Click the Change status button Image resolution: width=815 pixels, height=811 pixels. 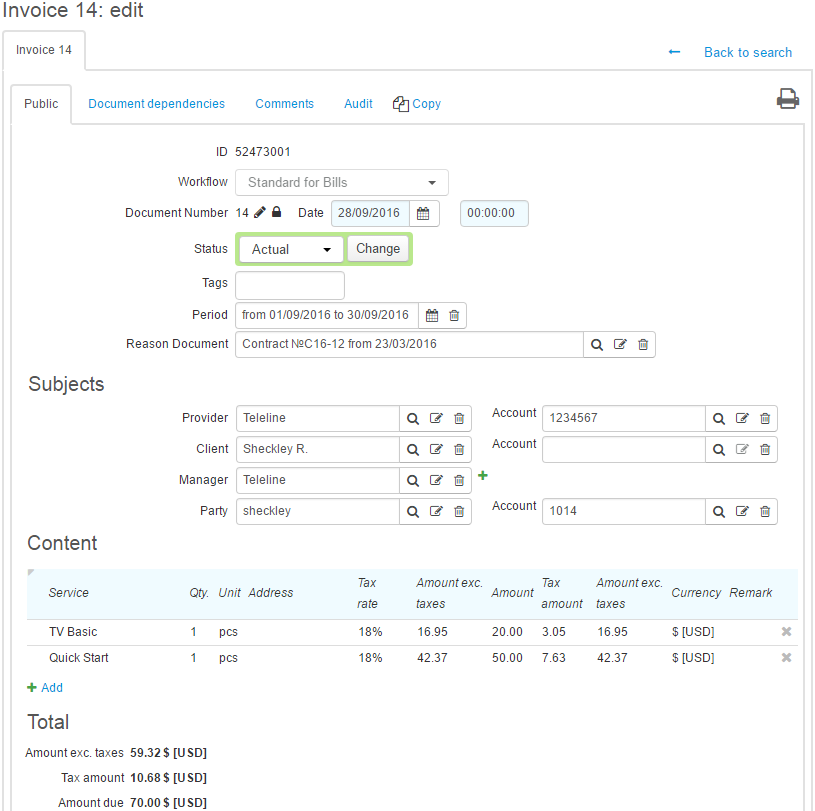click(378, 249)
